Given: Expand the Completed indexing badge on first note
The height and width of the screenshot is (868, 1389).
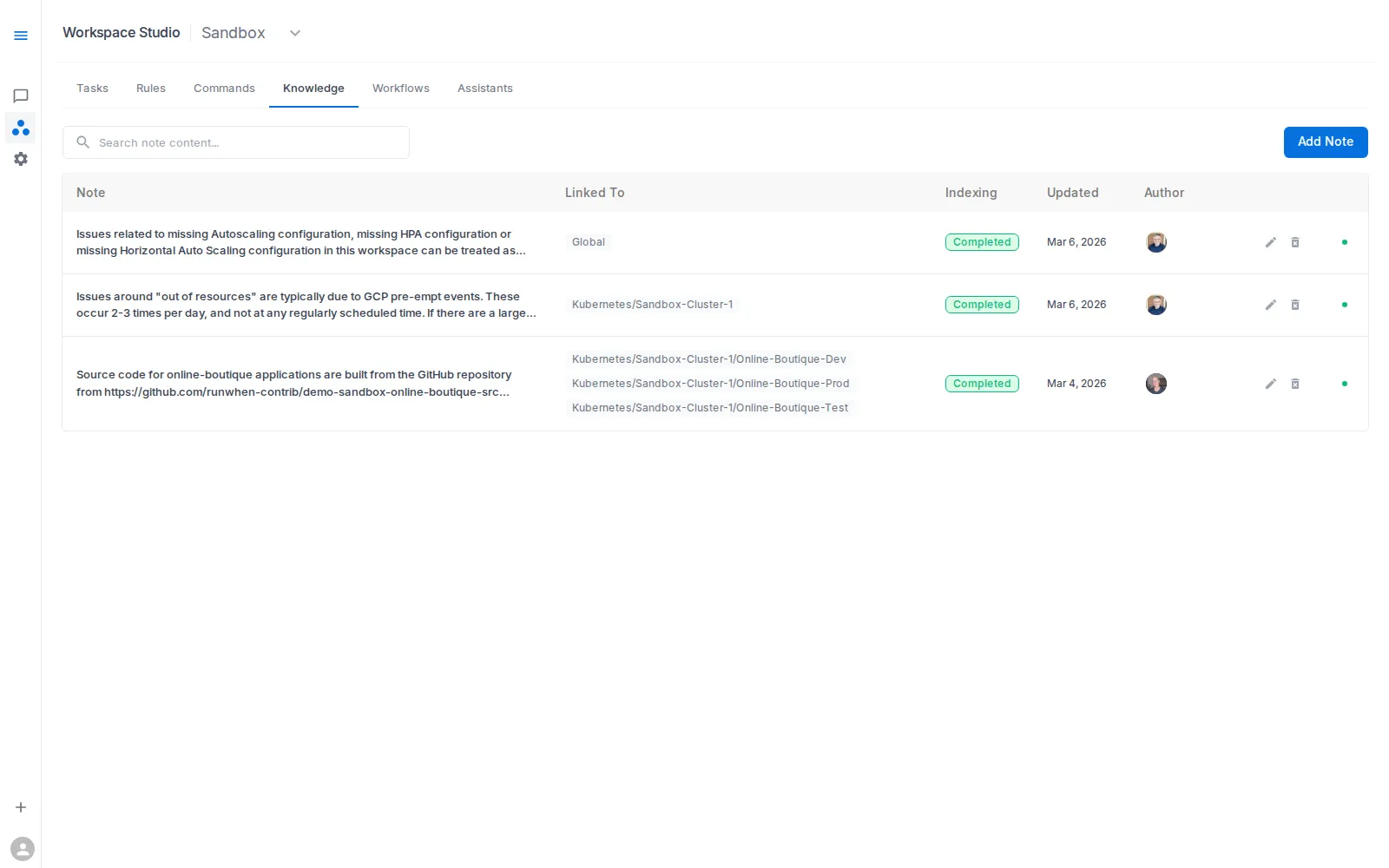Looking at the screenshot, I should tap(982, 242).
